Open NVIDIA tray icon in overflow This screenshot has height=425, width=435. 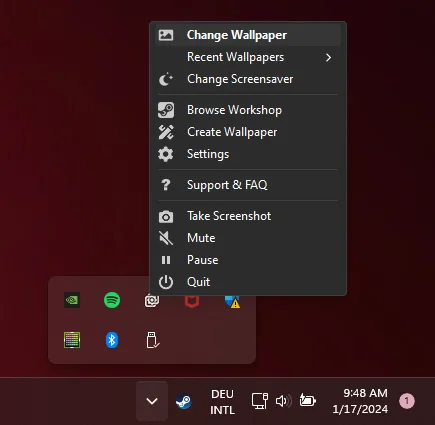(x=72, y=300)
